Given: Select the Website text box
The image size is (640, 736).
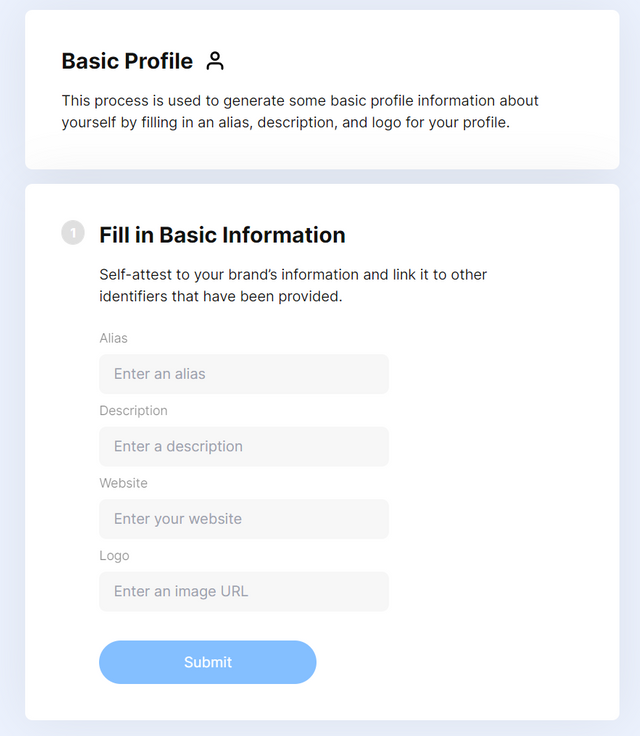Looking at the screenshot, I should click(x=244, y=519).
